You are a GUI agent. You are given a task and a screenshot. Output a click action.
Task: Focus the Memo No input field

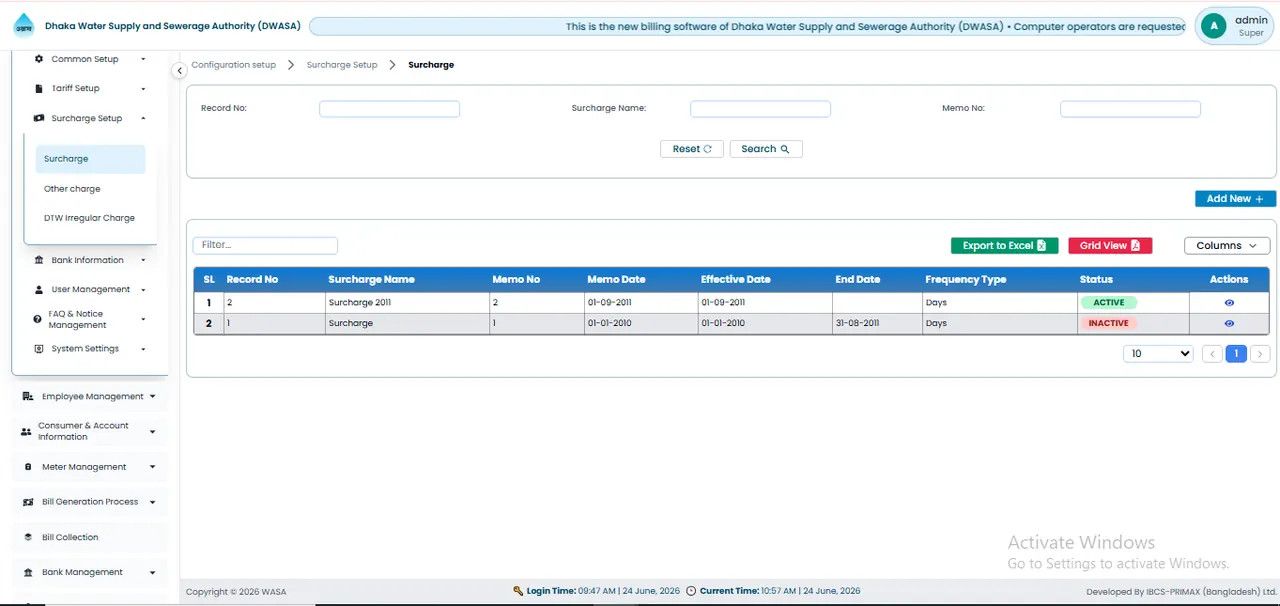pos(1130,109)
